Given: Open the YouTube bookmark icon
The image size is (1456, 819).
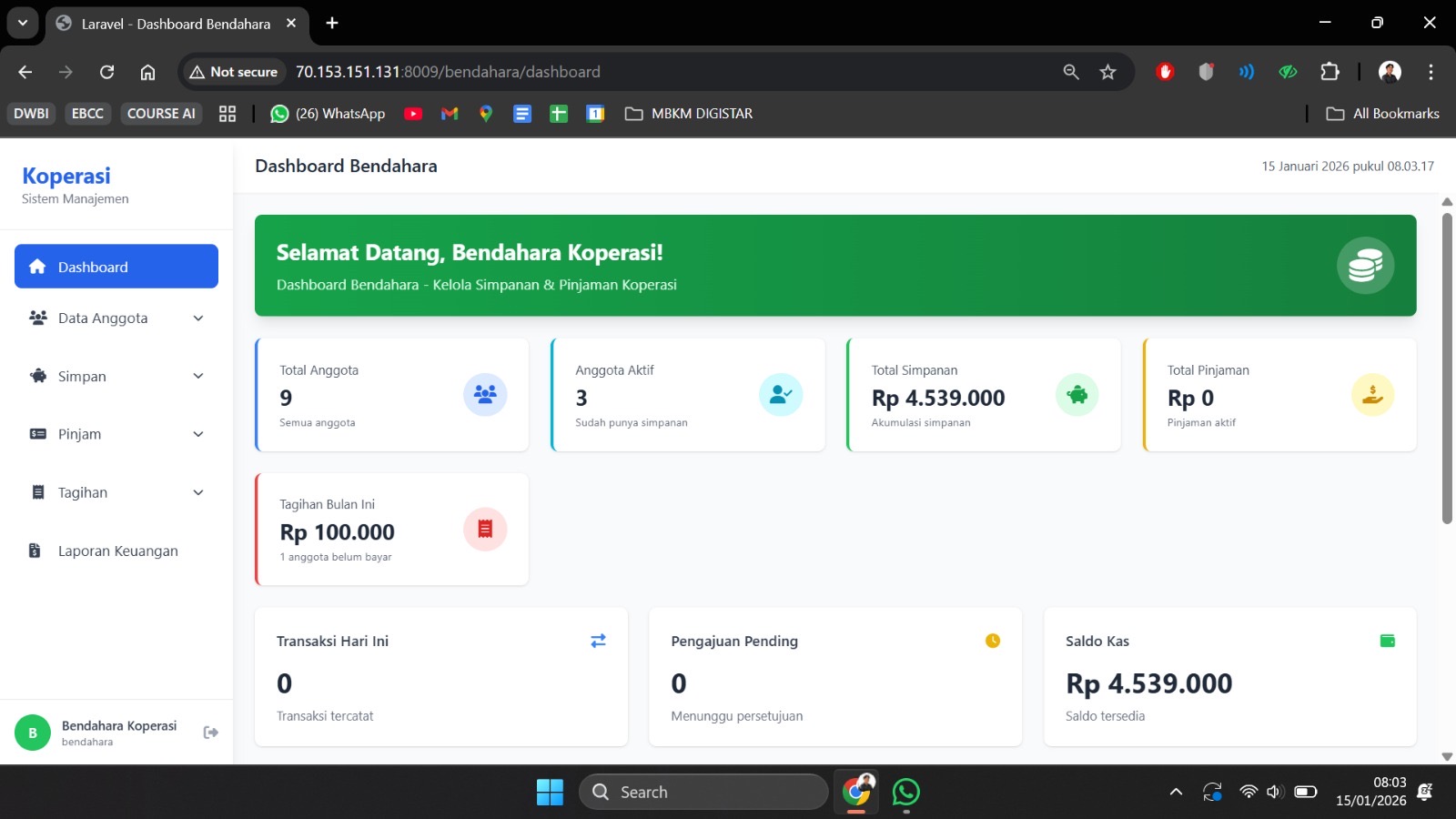Looking at the screenshot, I should pyautogui.click(x=413, y=114).
